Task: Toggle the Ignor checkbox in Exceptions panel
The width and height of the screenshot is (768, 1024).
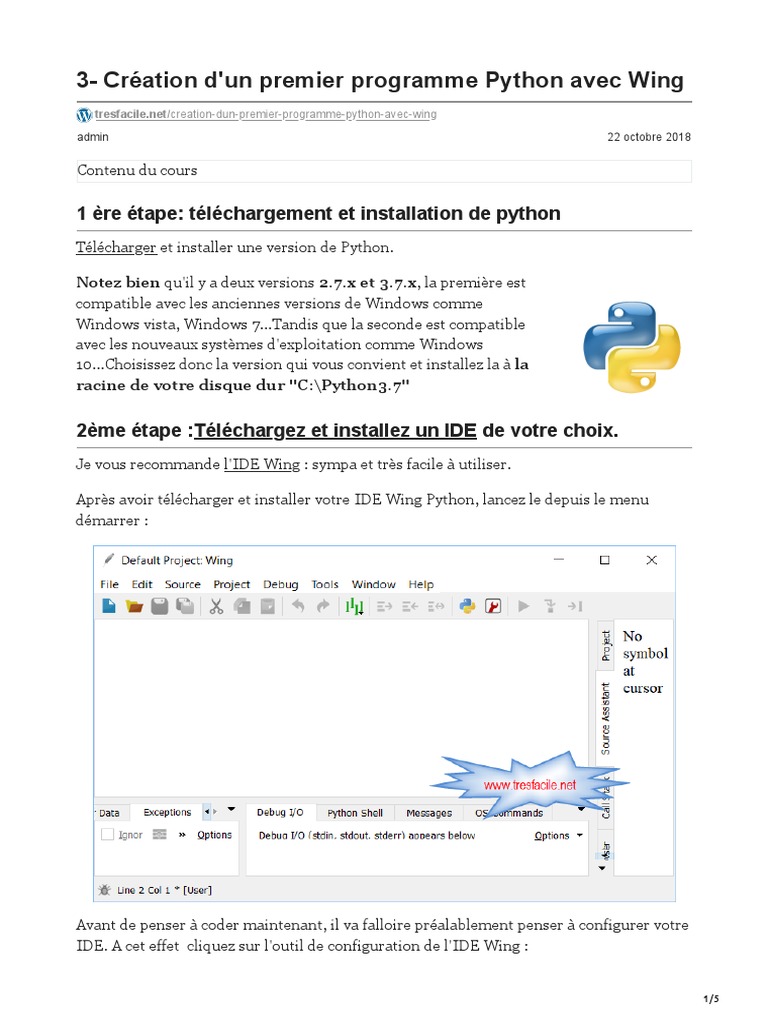Action: click(108, 834)
